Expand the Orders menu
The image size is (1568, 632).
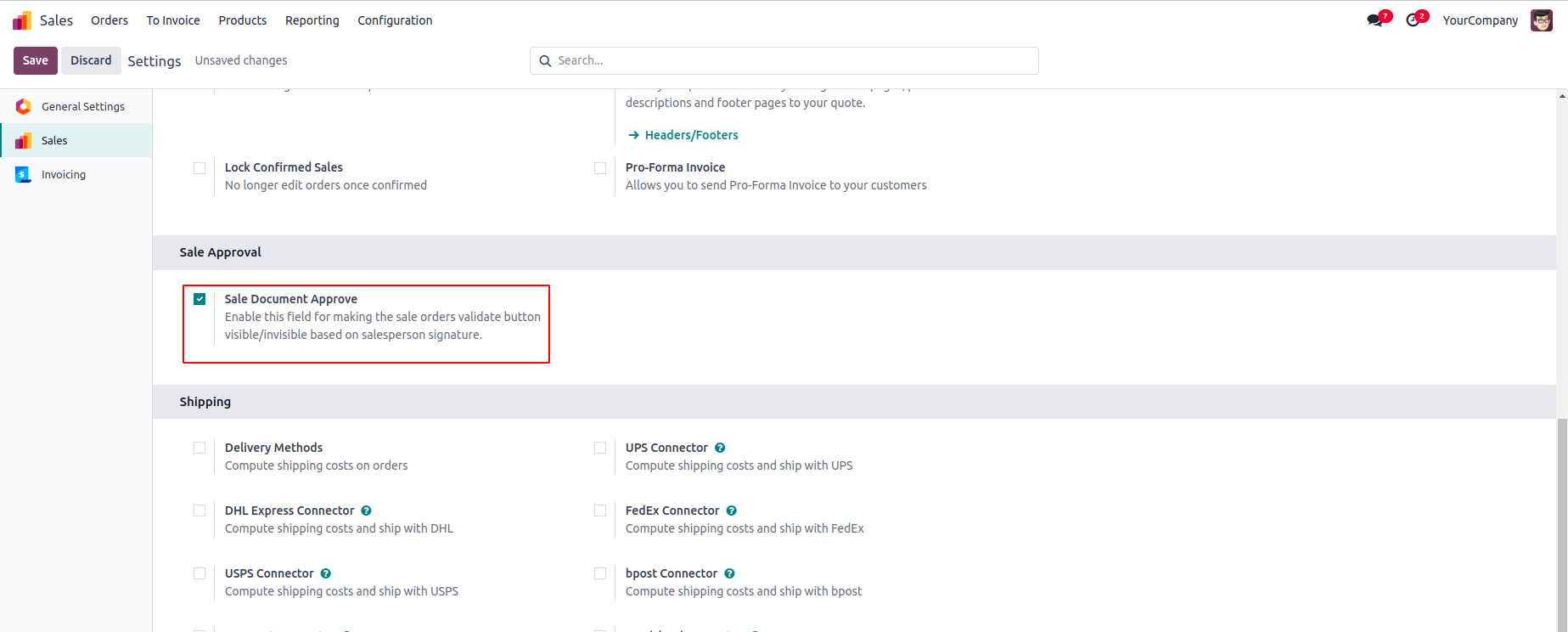[x=110, y=20]
